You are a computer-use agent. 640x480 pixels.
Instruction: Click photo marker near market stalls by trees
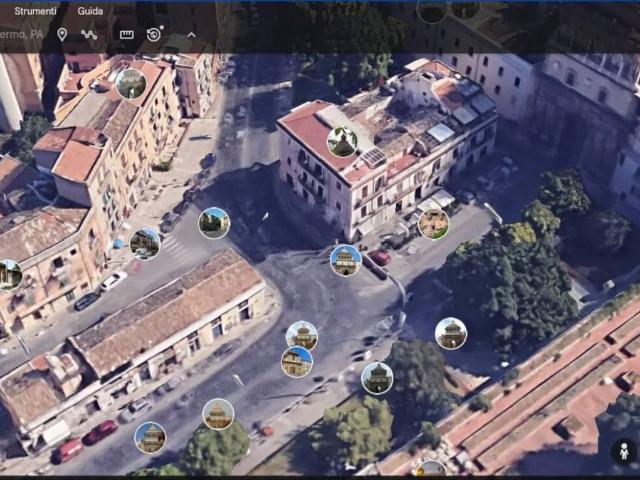point(433,224)
